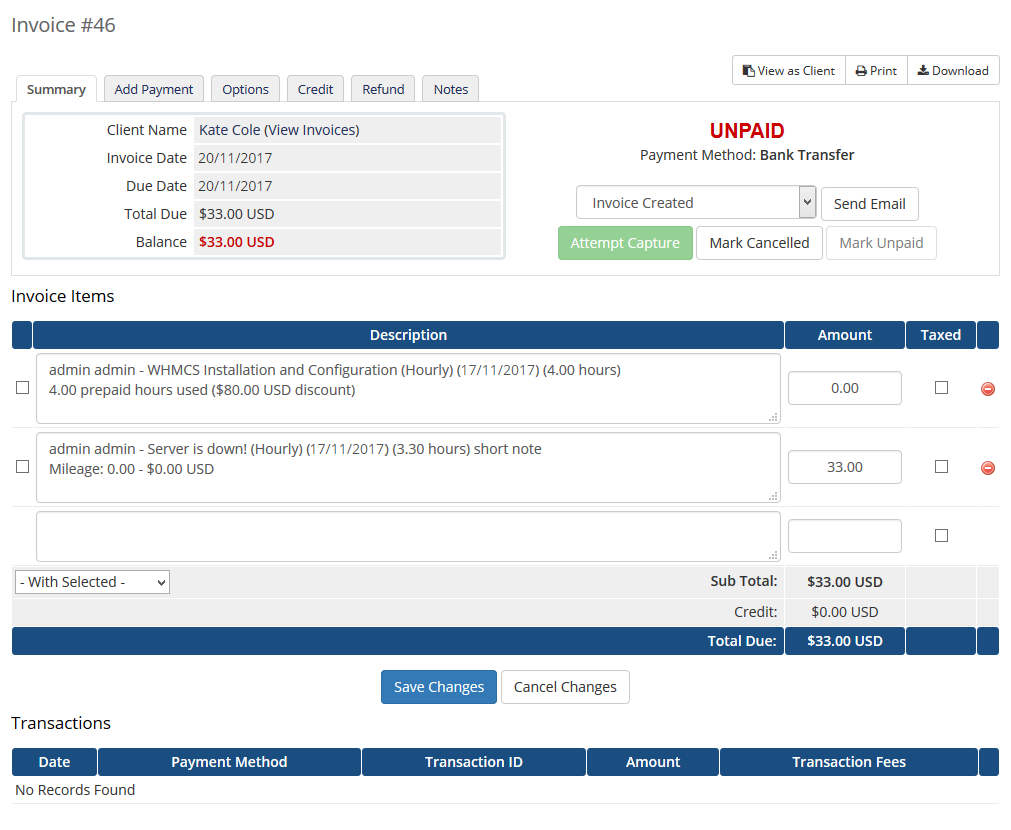Click Cancel Changes button
Screen dimensions: 1011x830
coord(565,687)
